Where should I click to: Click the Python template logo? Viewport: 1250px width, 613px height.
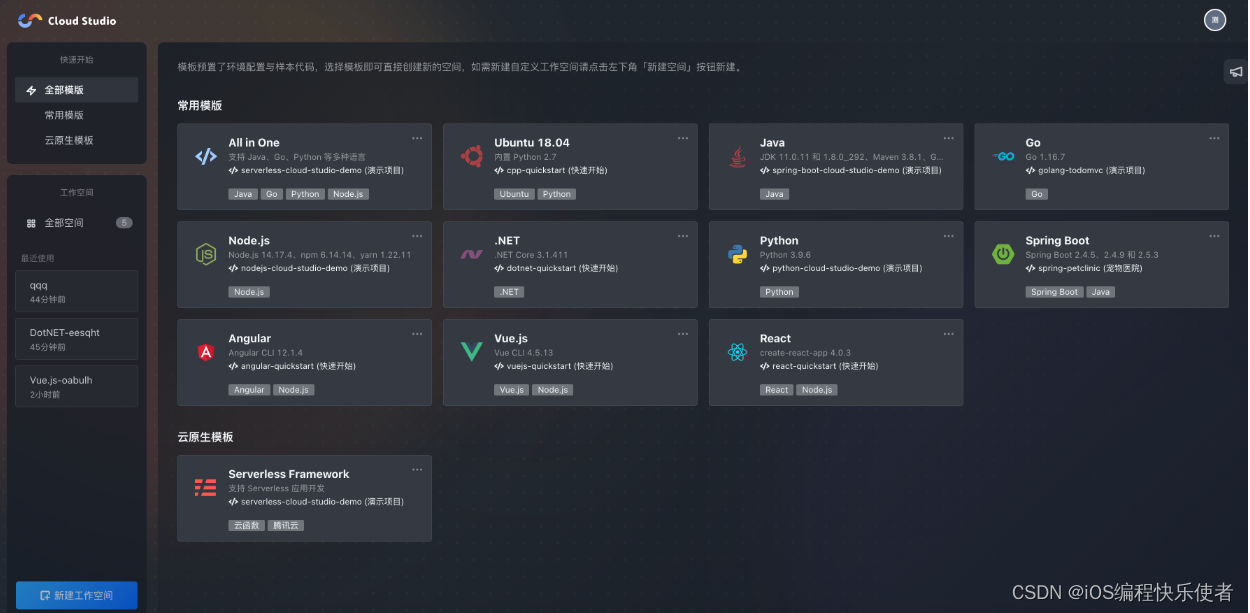tap(737, 254)
